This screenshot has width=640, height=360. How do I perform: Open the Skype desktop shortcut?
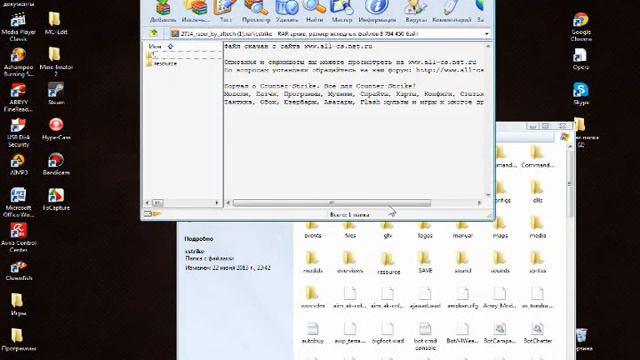581,94
